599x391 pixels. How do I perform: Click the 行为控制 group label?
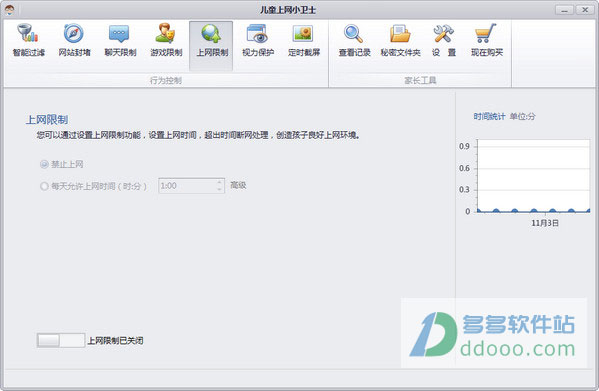(x=165, y=80)
